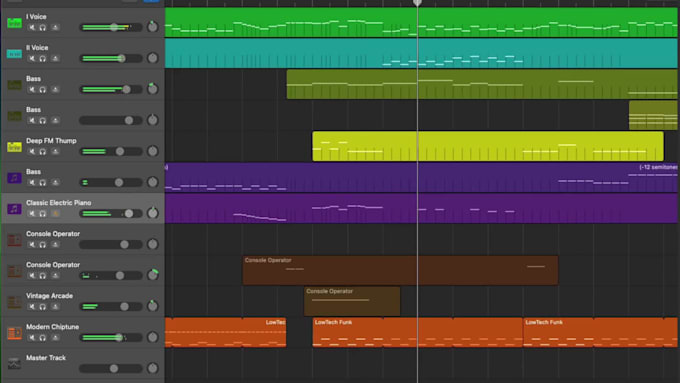Select the teal II Voice MIDI region
This screenshot has height=383, width=680.
(421, 53)
